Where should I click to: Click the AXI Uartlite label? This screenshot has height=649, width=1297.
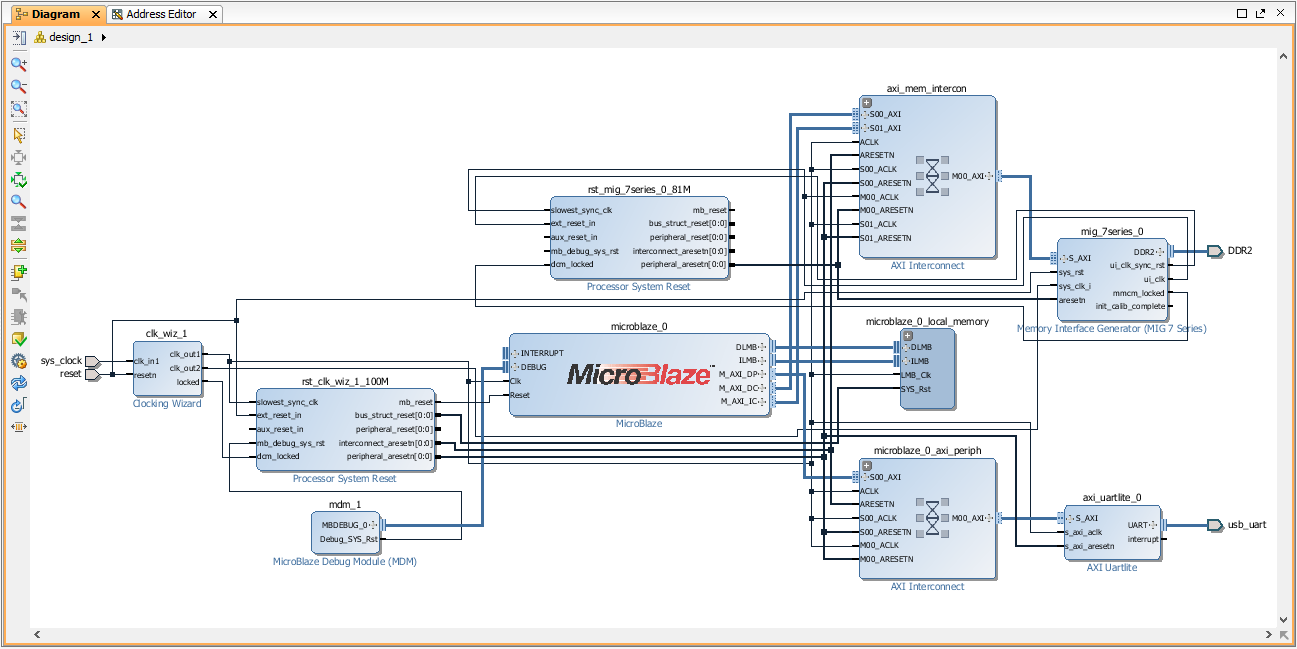(1112, 568)
